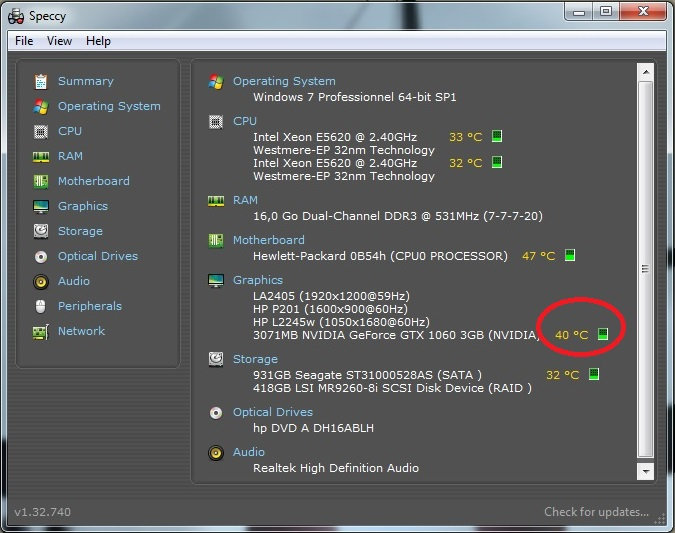Click the RAM icon in main panel
Image resolution: width=675 pixels, height=533 pixels.
coord(216,201)
